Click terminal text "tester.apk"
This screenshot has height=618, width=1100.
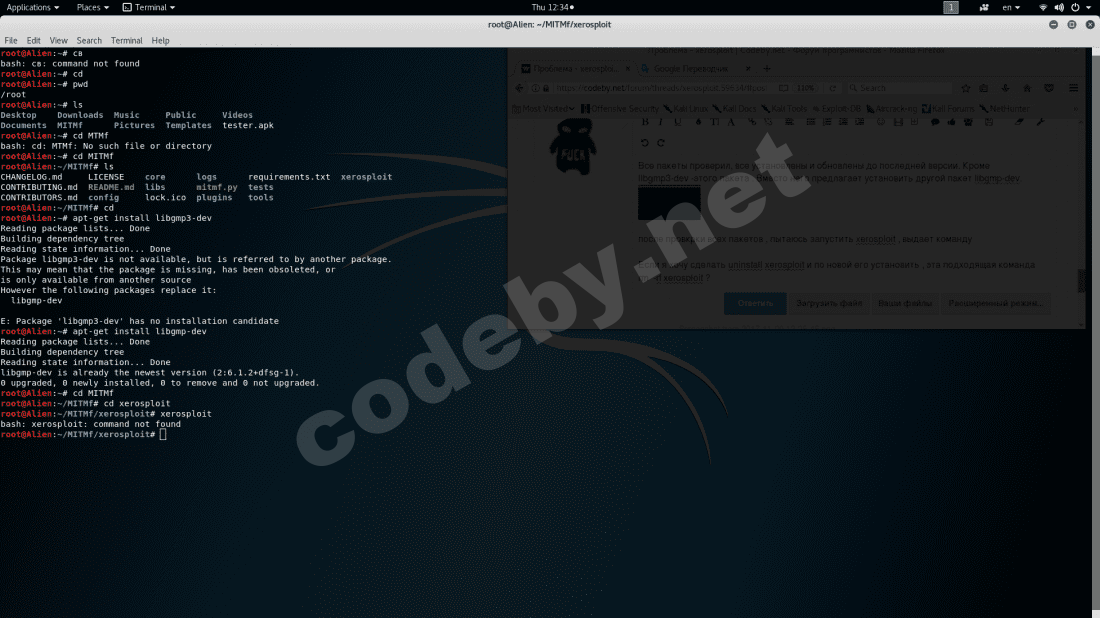pos(248,126)
